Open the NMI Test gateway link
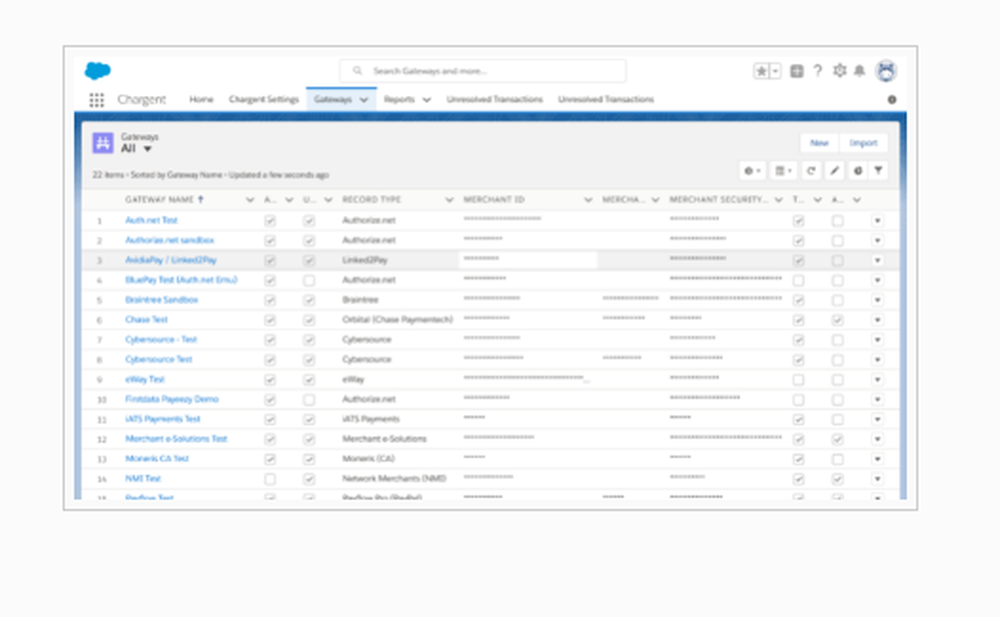This screenshot has height=617, width=1000. pyautogui.click(x=143, y=479)
